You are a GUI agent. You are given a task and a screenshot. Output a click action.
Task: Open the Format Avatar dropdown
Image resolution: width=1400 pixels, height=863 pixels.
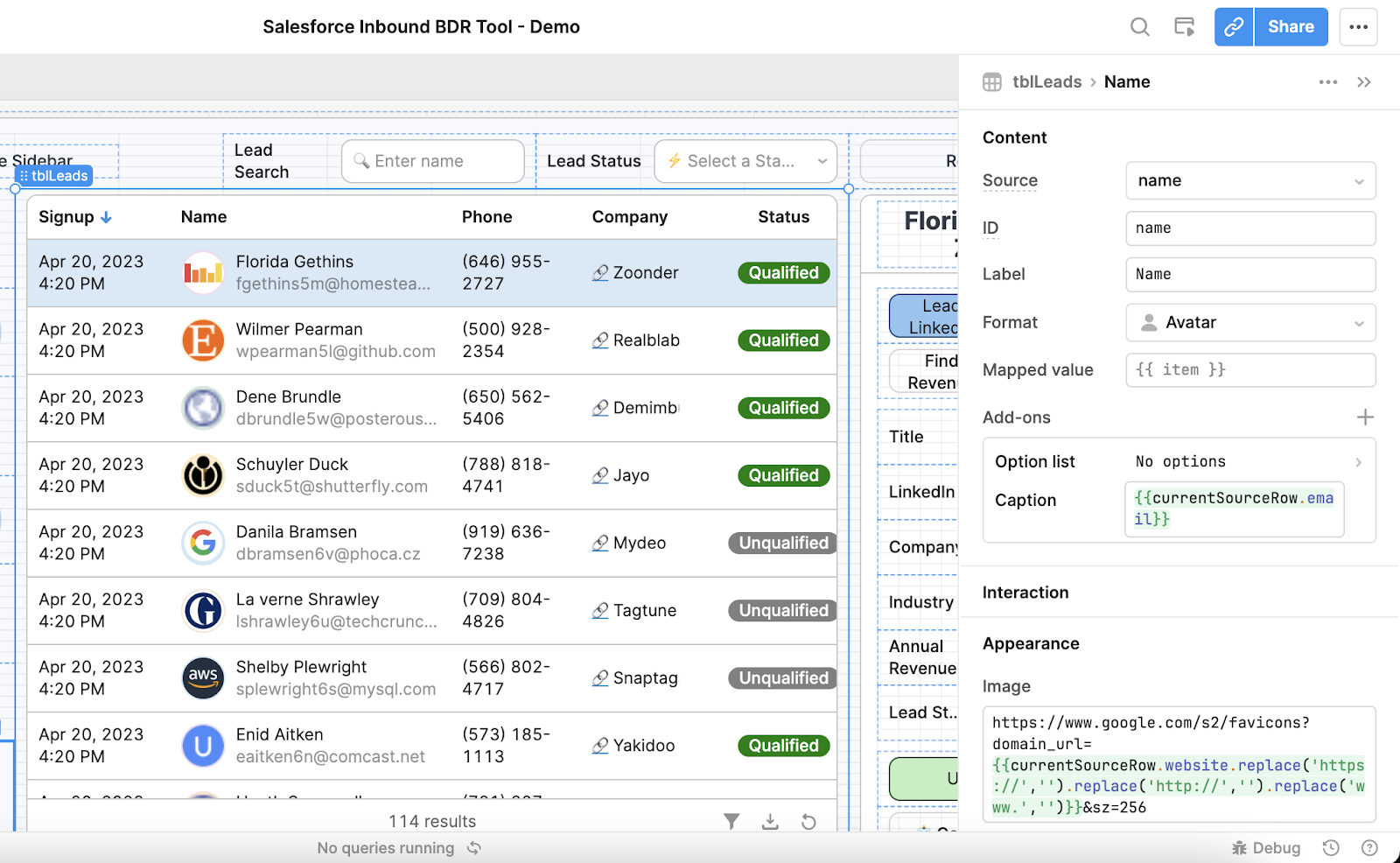click(x=1250, y=323)
